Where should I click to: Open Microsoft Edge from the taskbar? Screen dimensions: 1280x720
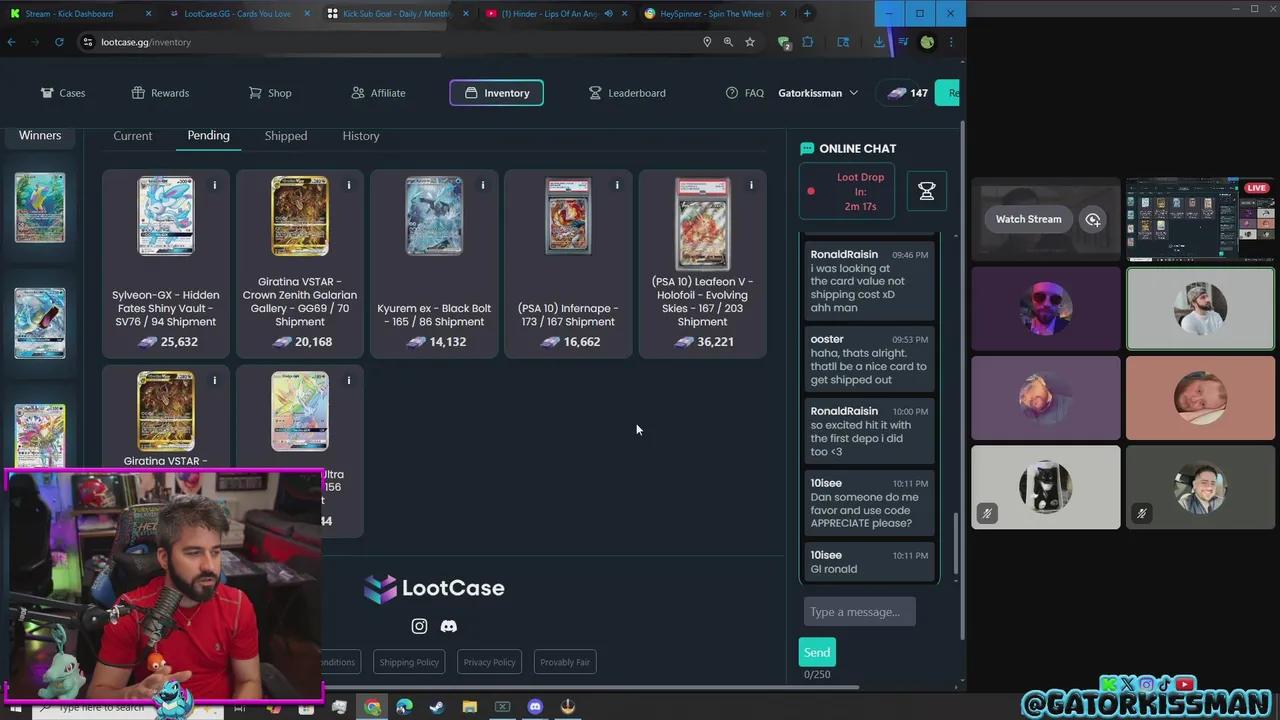[404, 707]
